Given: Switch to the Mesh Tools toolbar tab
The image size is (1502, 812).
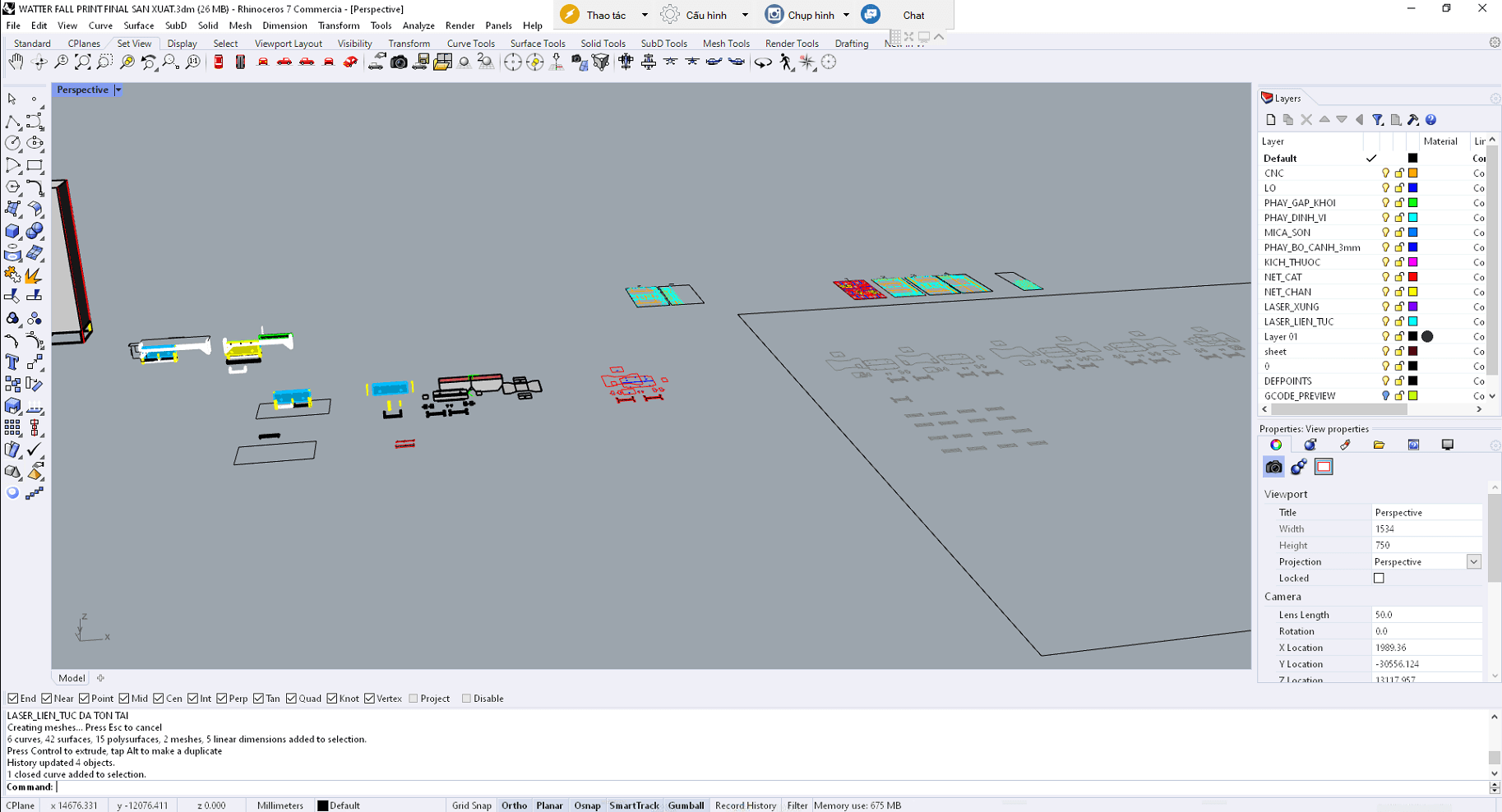Looking at the screenshot, I should pos(726,44).
